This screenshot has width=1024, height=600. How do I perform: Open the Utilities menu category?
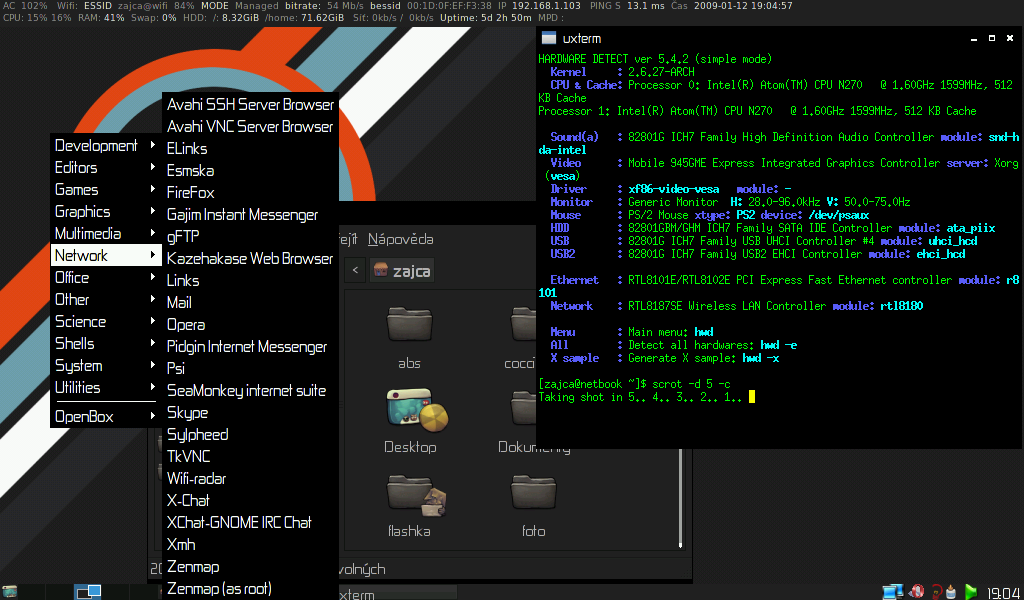coord(104,387)
